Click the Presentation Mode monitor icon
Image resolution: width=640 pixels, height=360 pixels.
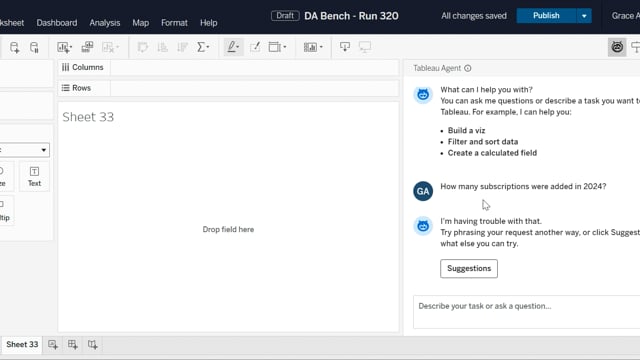(365, 47)
